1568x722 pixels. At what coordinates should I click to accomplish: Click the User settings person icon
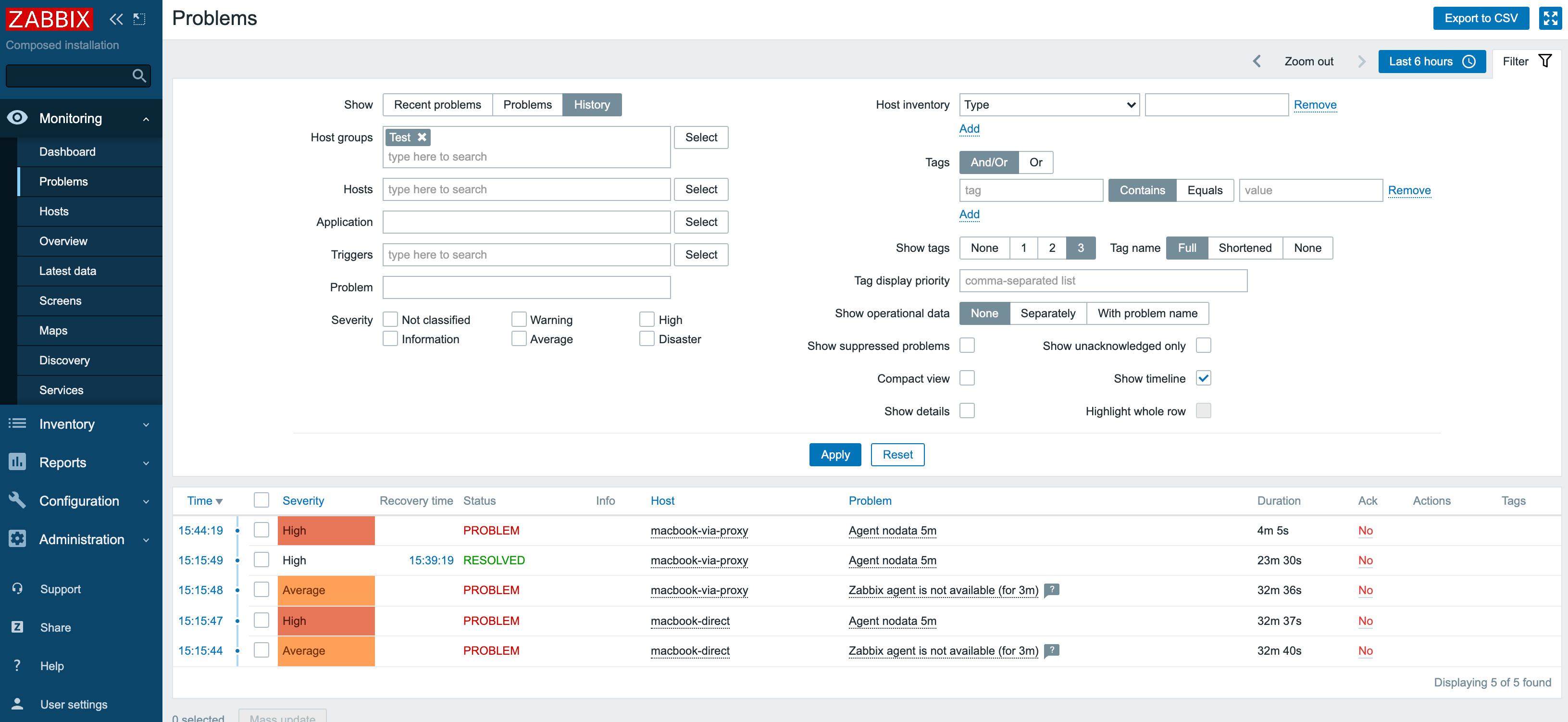point(17,703)
